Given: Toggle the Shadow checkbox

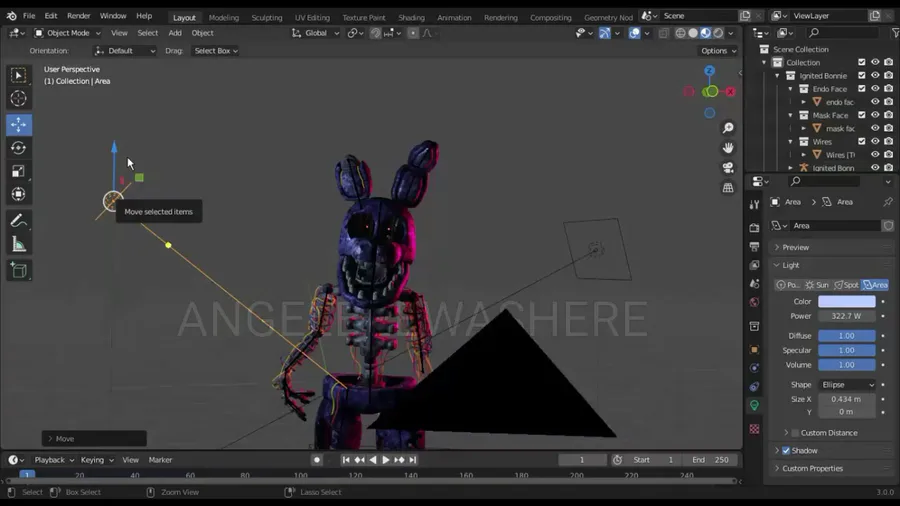Looking at the screenshot, I should [x=786, y=450].
